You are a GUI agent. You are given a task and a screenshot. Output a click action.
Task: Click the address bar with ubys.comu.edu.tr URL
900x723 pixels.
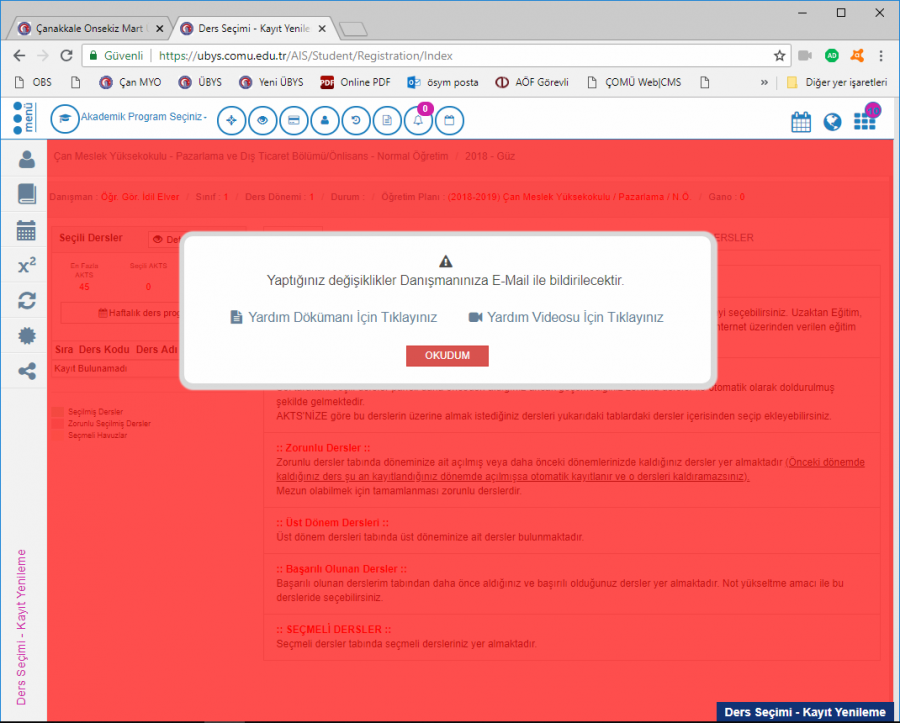click(436, 56)
